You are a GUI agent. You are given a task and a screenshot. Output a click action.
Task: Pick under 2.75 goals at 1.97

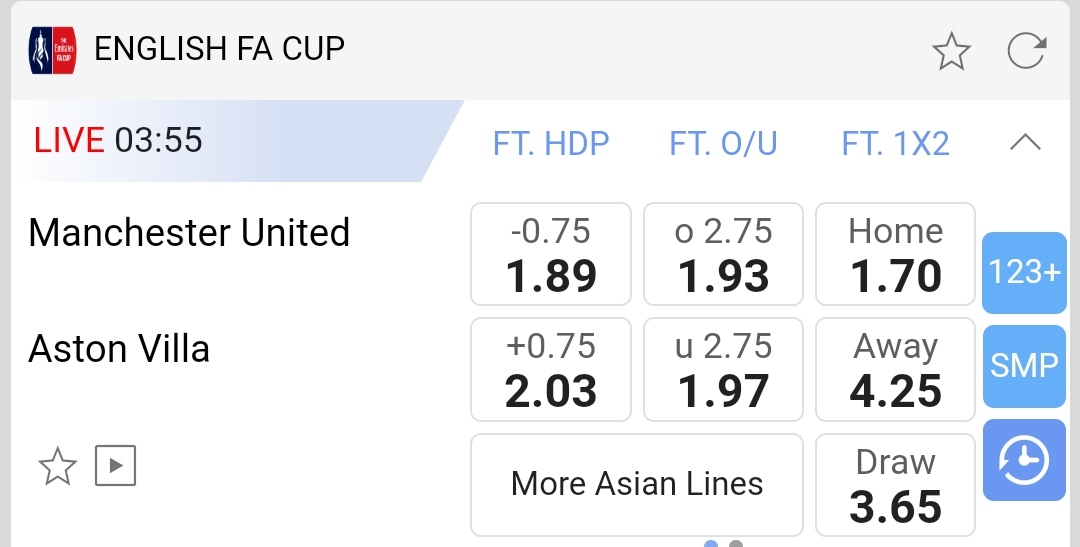723,368
